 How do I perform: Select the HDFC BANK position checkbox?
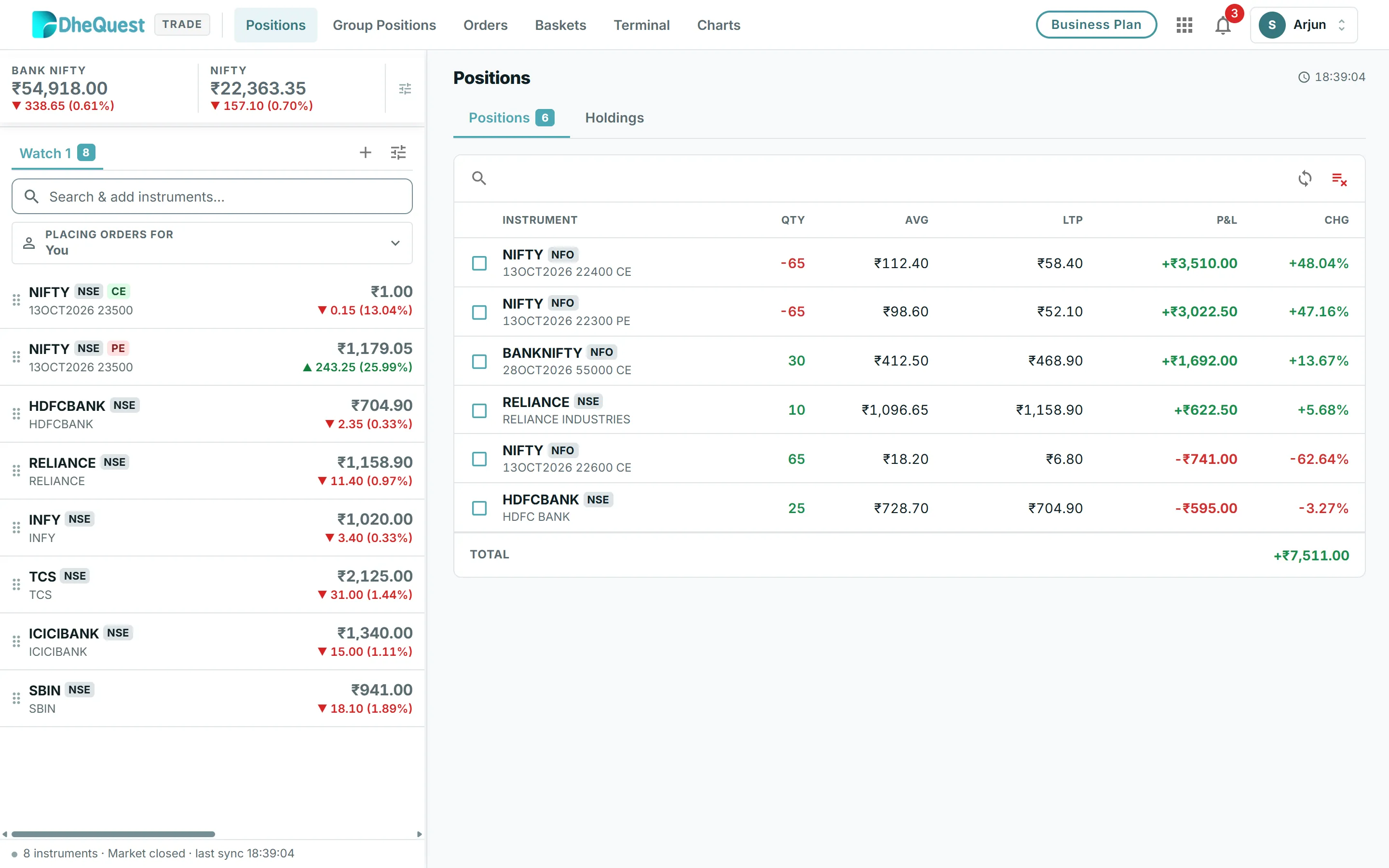click(479, 508)
